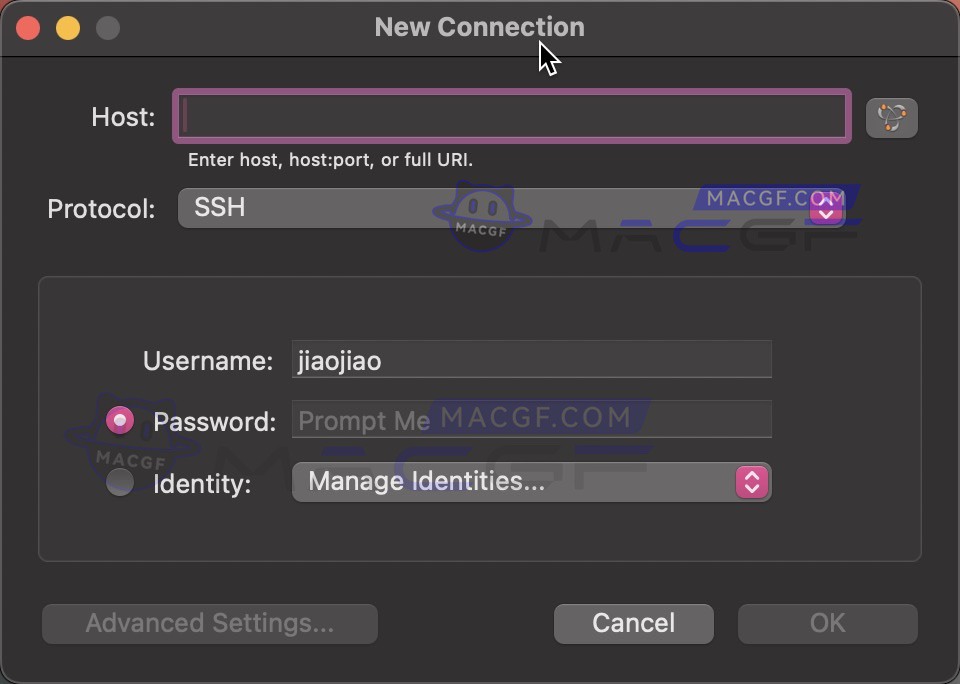Open the Protocol dropdown showing SSH

[x=500, y=207]
